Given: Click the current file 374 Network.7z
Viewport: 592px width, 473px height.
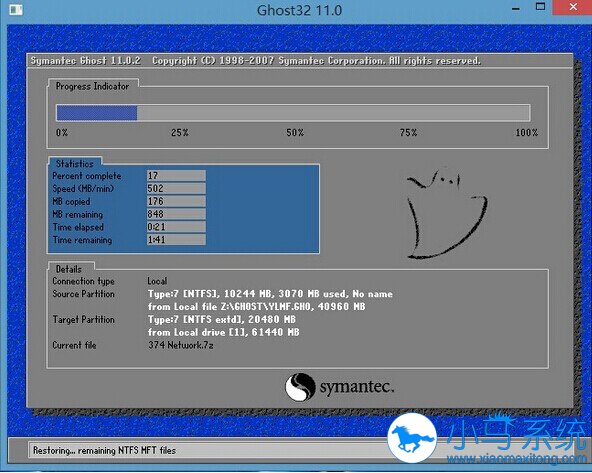Looking at the screenshot, I should (181, 345).
